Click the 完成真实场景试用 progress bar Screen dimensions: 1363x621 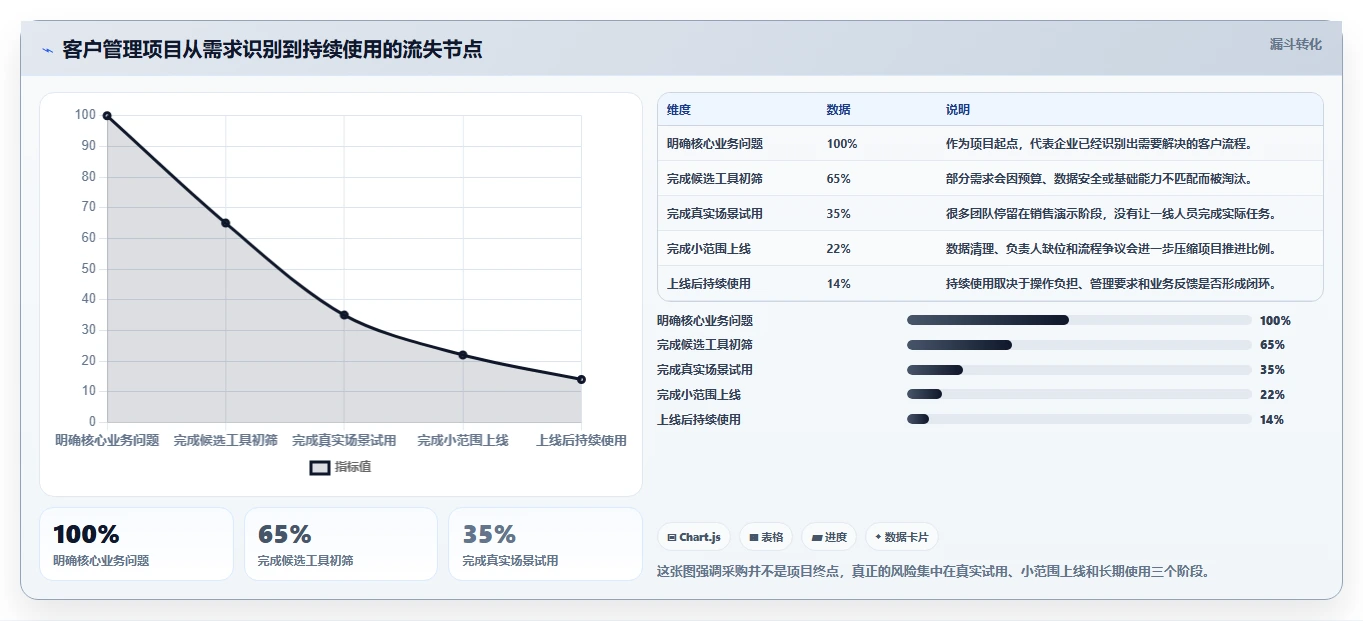click(x=1079, y=370)
